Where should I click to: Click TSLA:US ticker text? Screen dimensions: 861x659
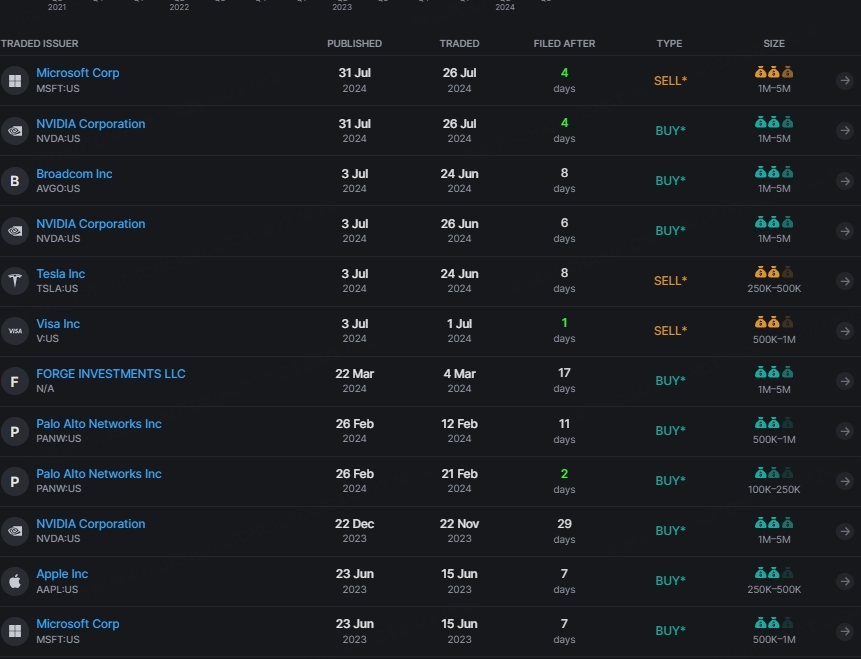[x=57, y=288]
